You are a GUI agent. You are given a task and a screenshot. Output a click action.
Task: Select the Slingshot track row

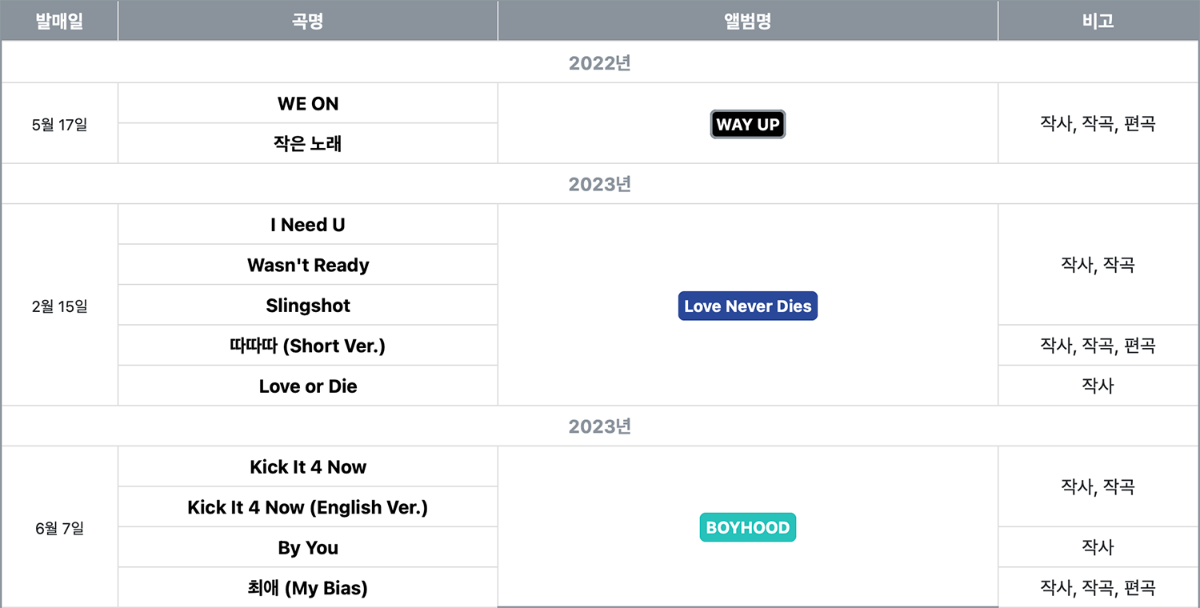[x=308, y=306]
